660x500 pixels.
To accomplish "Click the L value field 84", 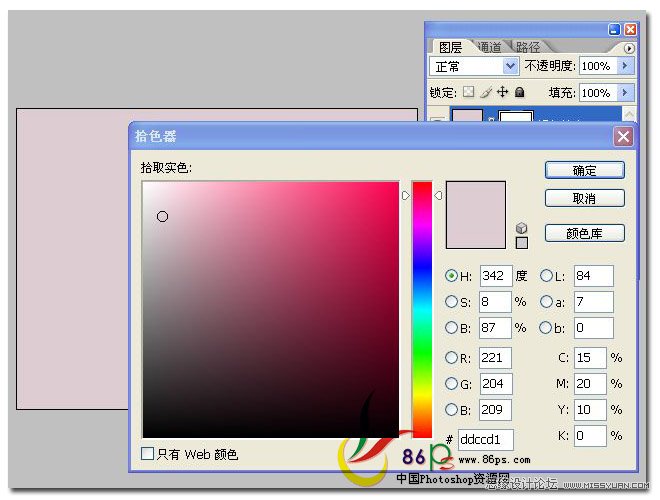I will [594, 276].
